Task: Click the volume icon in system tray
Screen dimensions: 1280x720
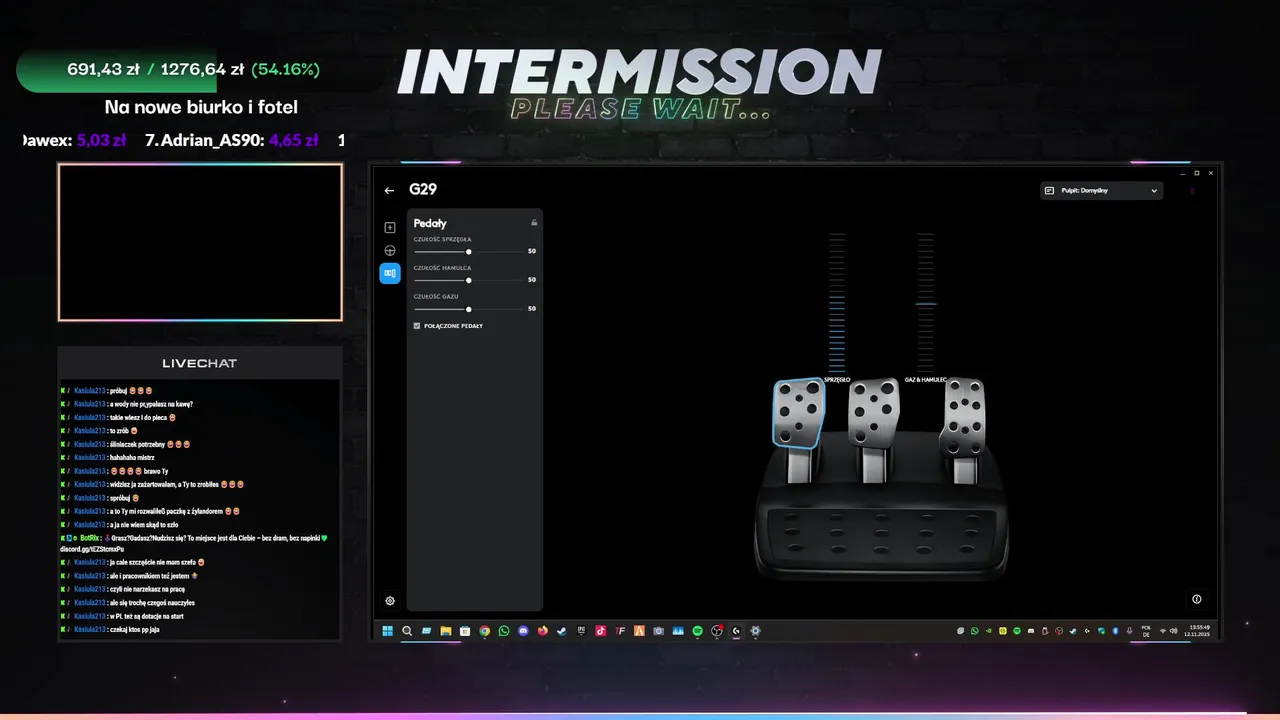Action: pyautogui.click(x=1174, y=631)
